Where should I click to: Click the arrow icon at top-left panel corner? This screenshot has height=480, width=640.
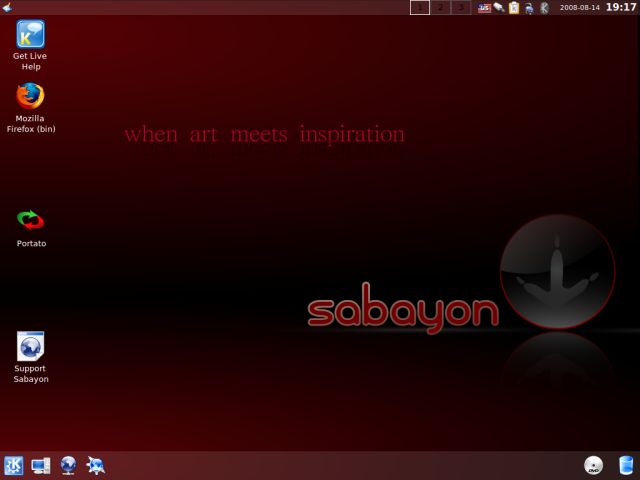[7, 7]
